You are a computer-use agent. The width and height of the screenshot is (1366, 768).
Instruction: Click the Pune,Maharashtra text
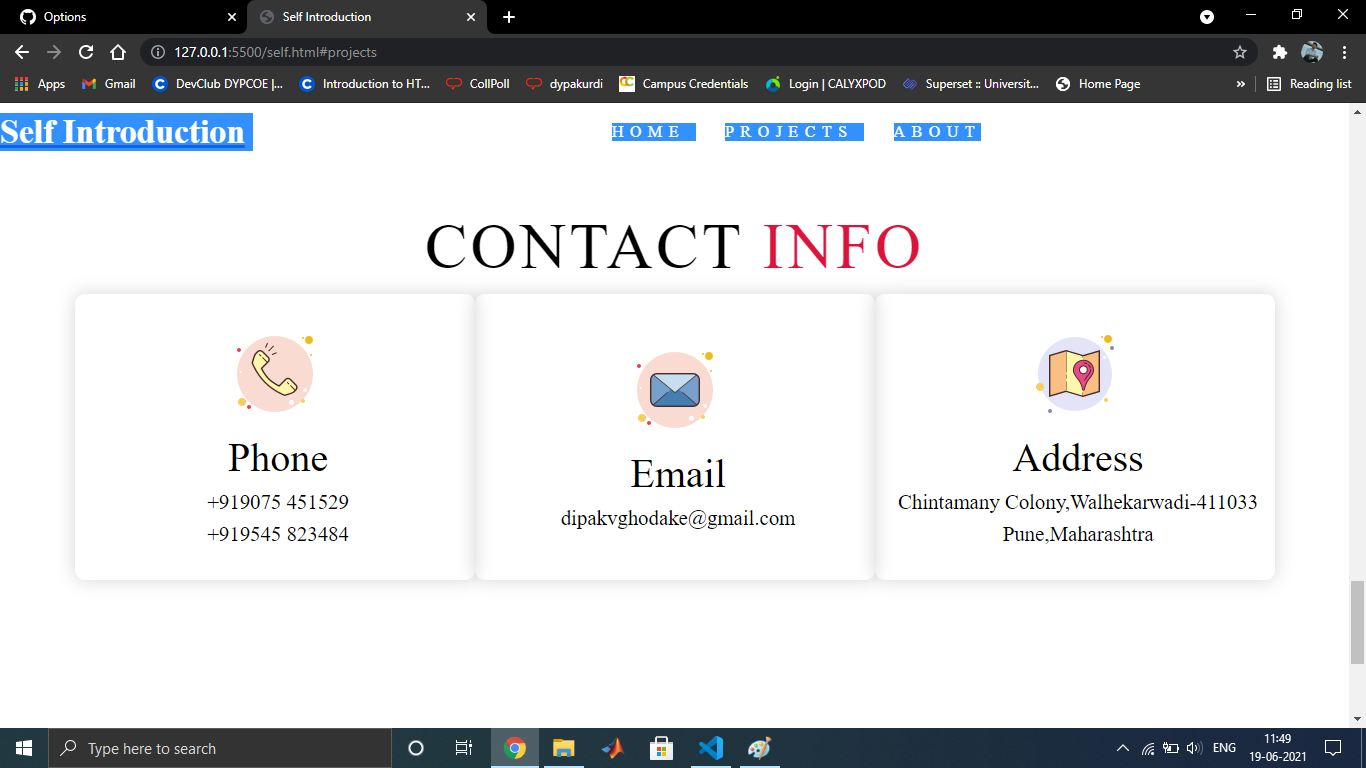(x=1078, y=534)
